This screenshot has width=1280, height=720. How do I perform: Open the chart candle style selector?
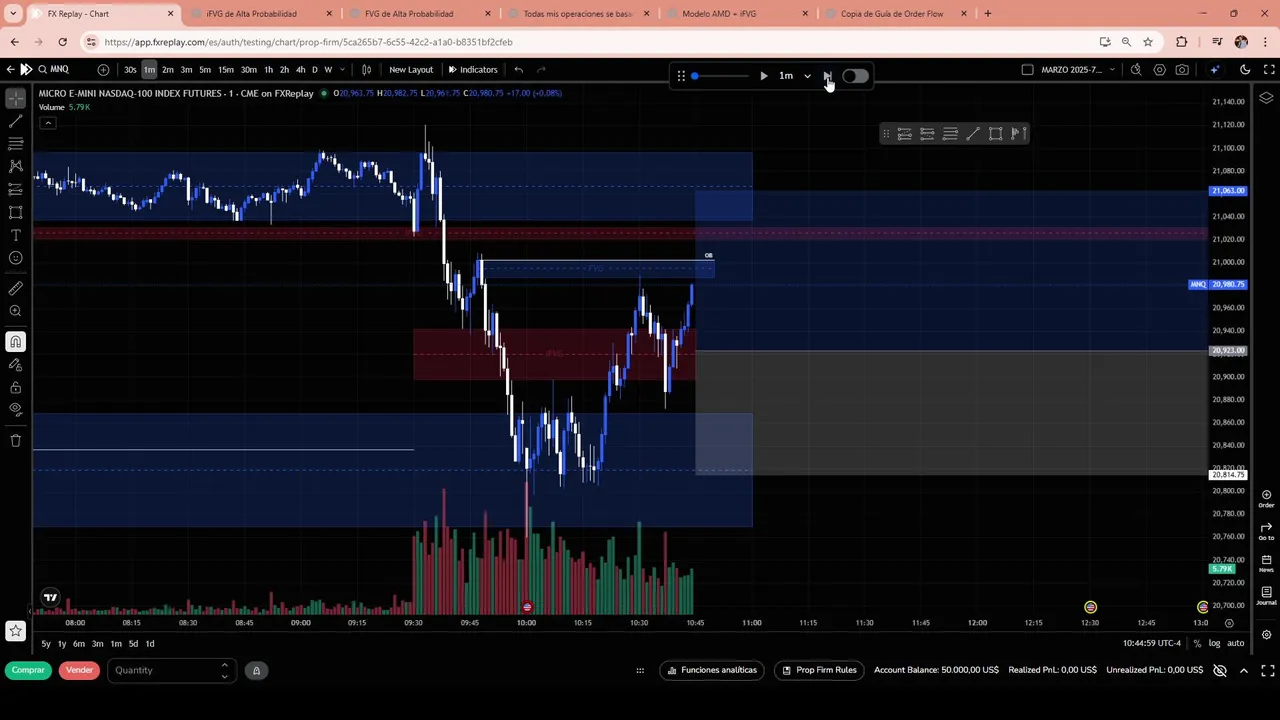[366, 70]
